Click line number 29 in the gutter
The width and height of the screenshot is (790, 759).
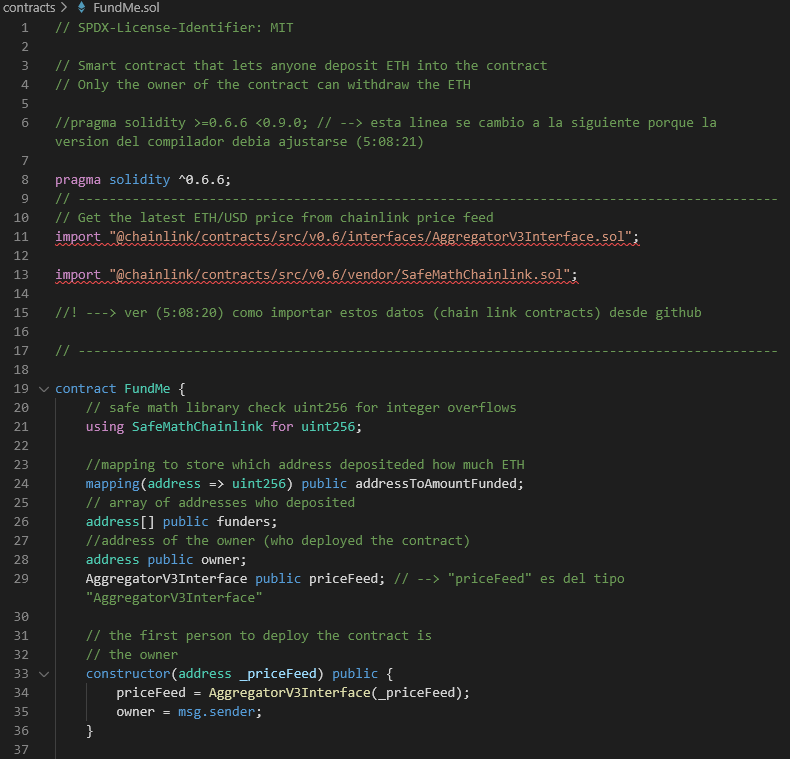[21, 579]
